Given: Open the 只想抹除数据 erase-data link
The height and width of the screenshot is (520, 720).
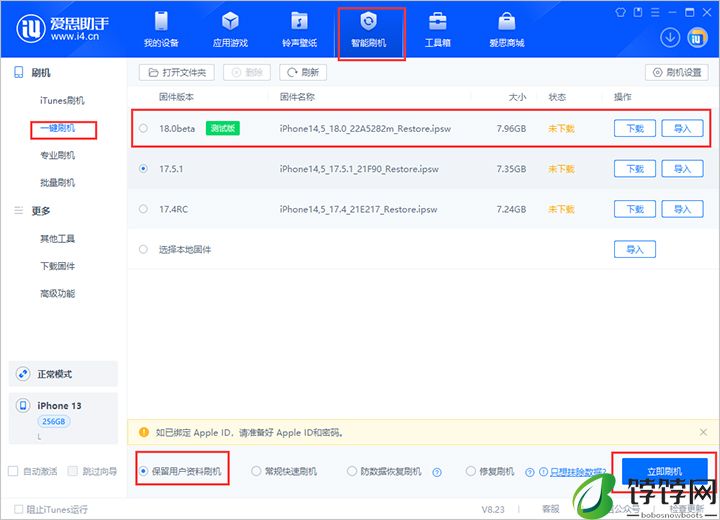Looking at the screenshot, I should 578,472.
